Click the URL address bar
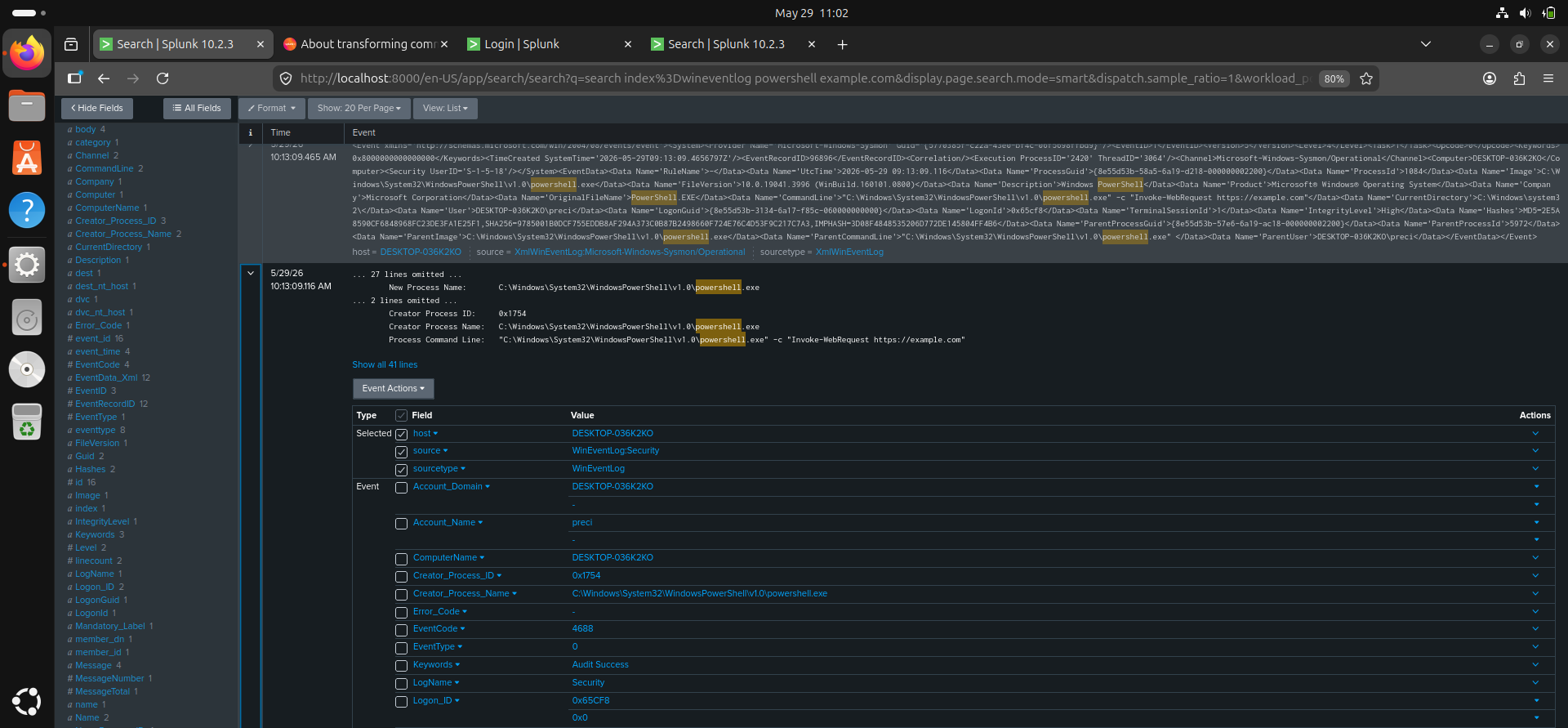 click(x=804, y=78)
